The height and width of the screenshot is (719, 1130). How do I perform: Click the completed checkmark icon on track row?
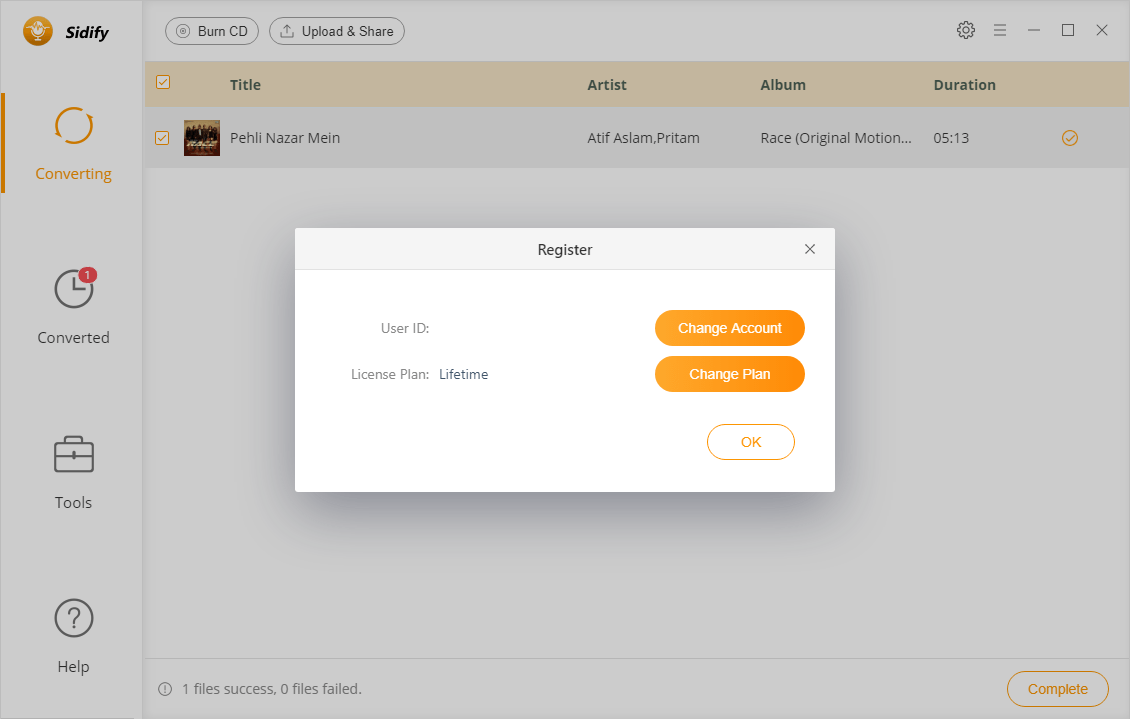tap(1069, 138)
